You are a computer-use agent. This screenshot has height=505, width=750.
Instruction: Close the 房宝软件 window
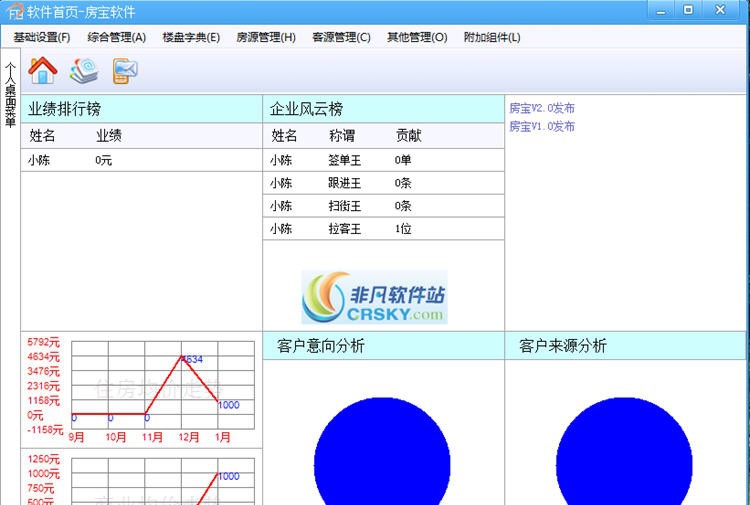[720, 10]
